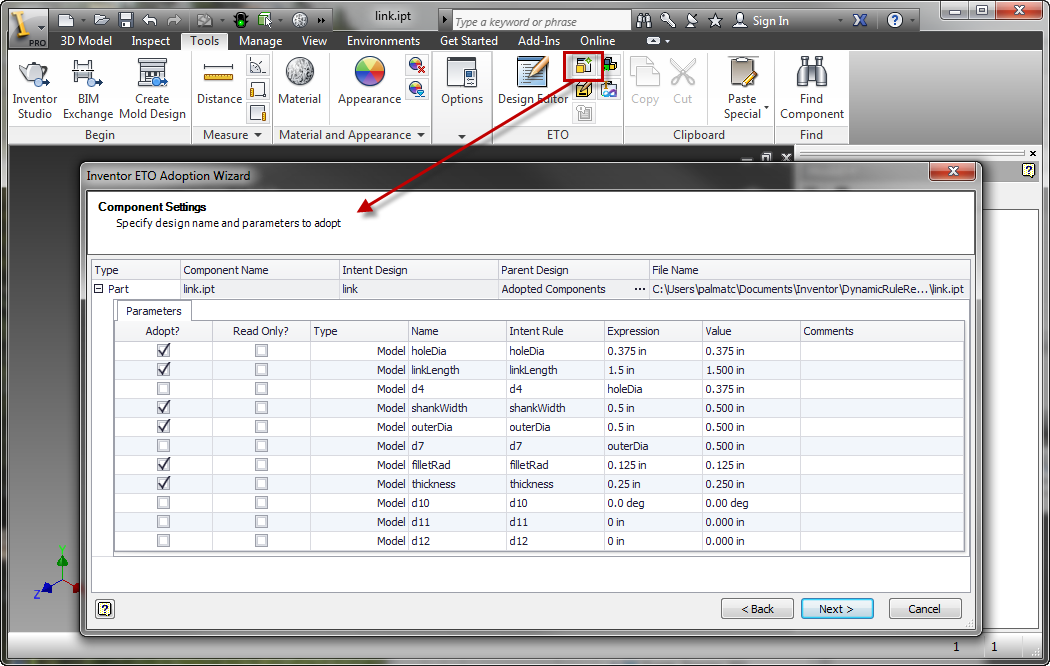Open the Autodesk Exchange X icon
This screenshot has height=666, width=1050.
coord(860,21)
